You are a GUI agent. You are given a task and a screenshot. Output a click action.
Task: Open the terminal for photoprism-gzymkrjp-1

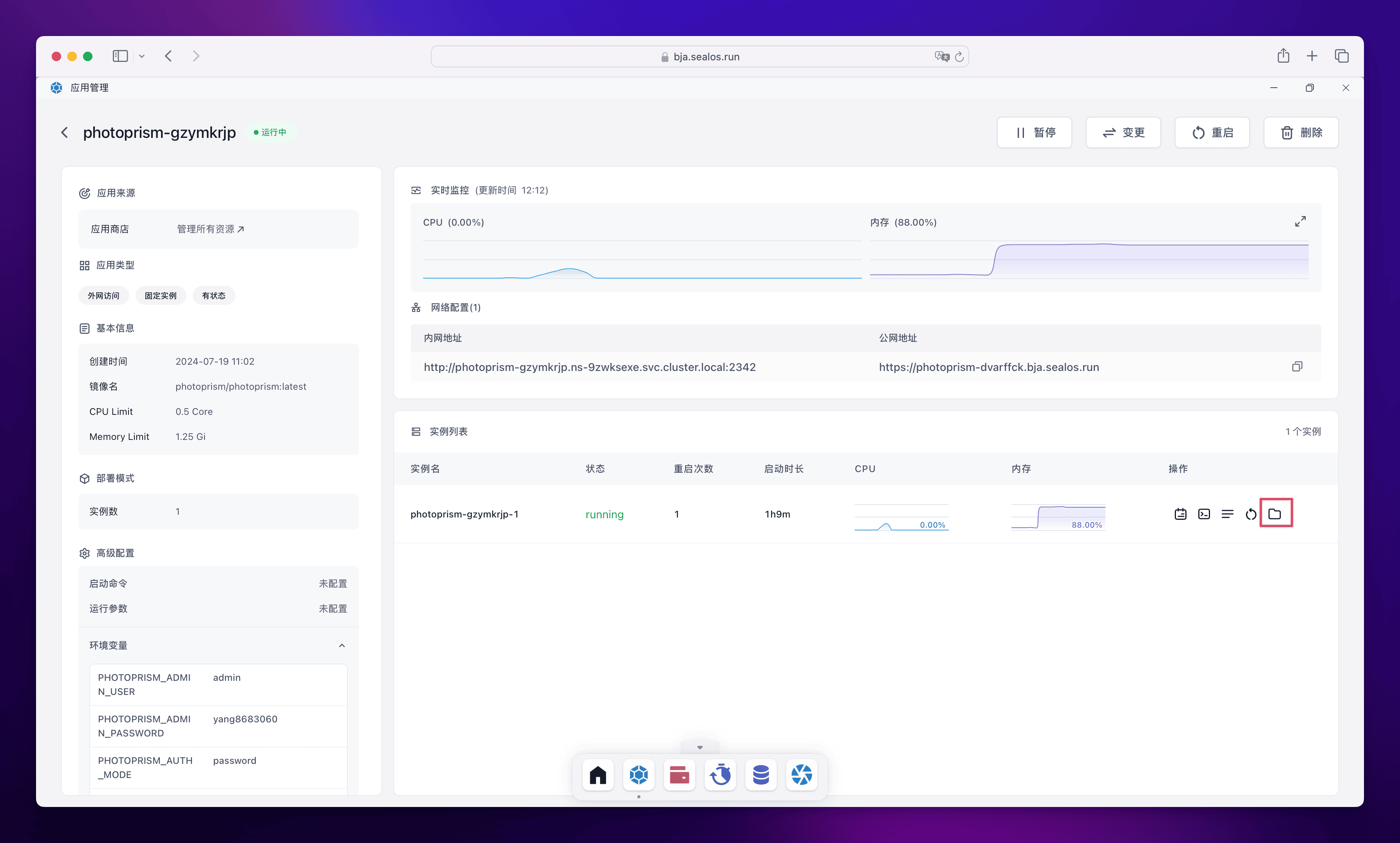click(1203, 514)
